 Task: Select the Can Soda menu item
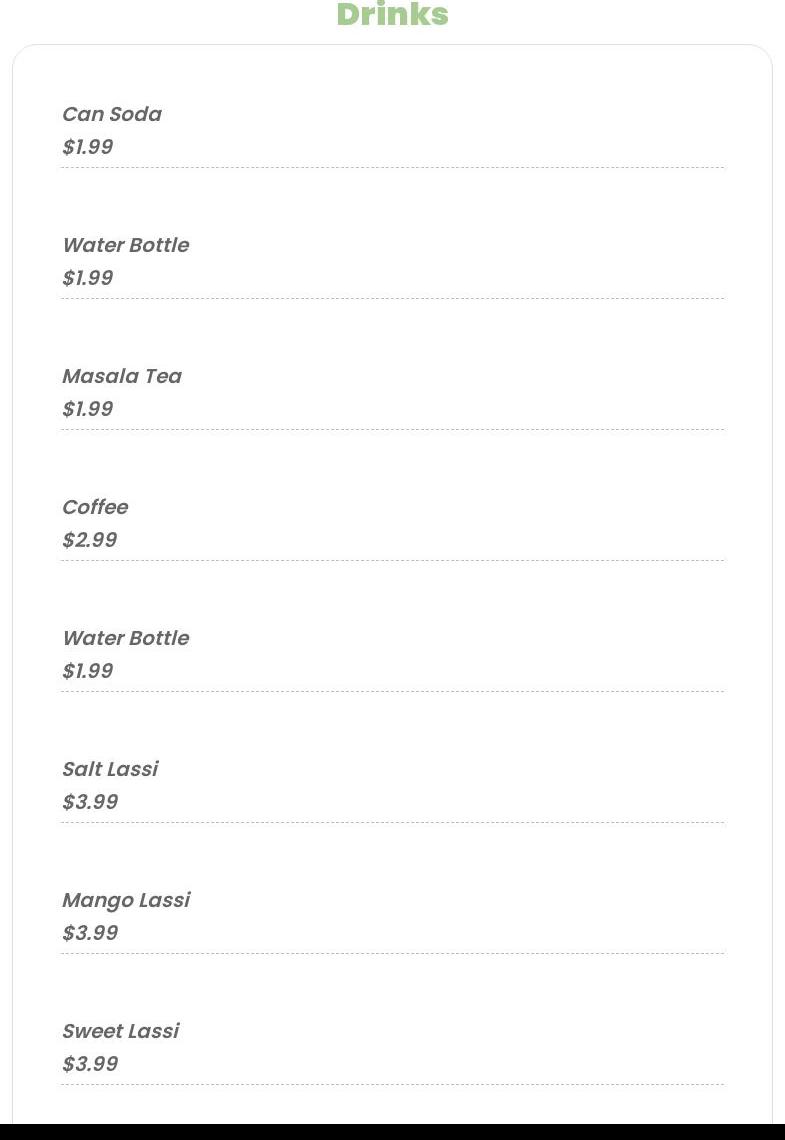pos(112,114)
